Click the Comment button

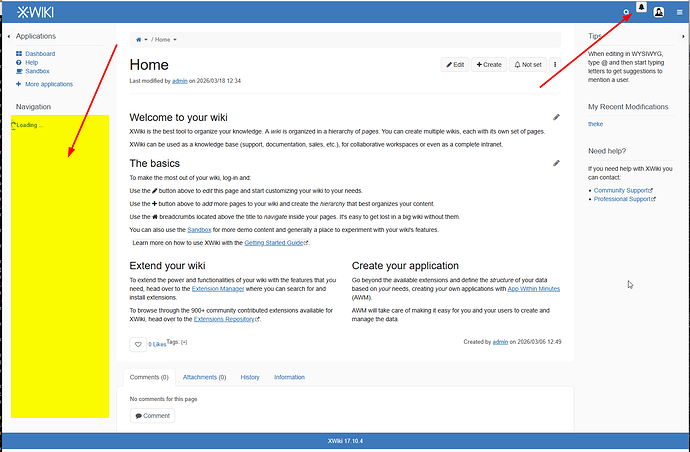click(x=152, y=416)
